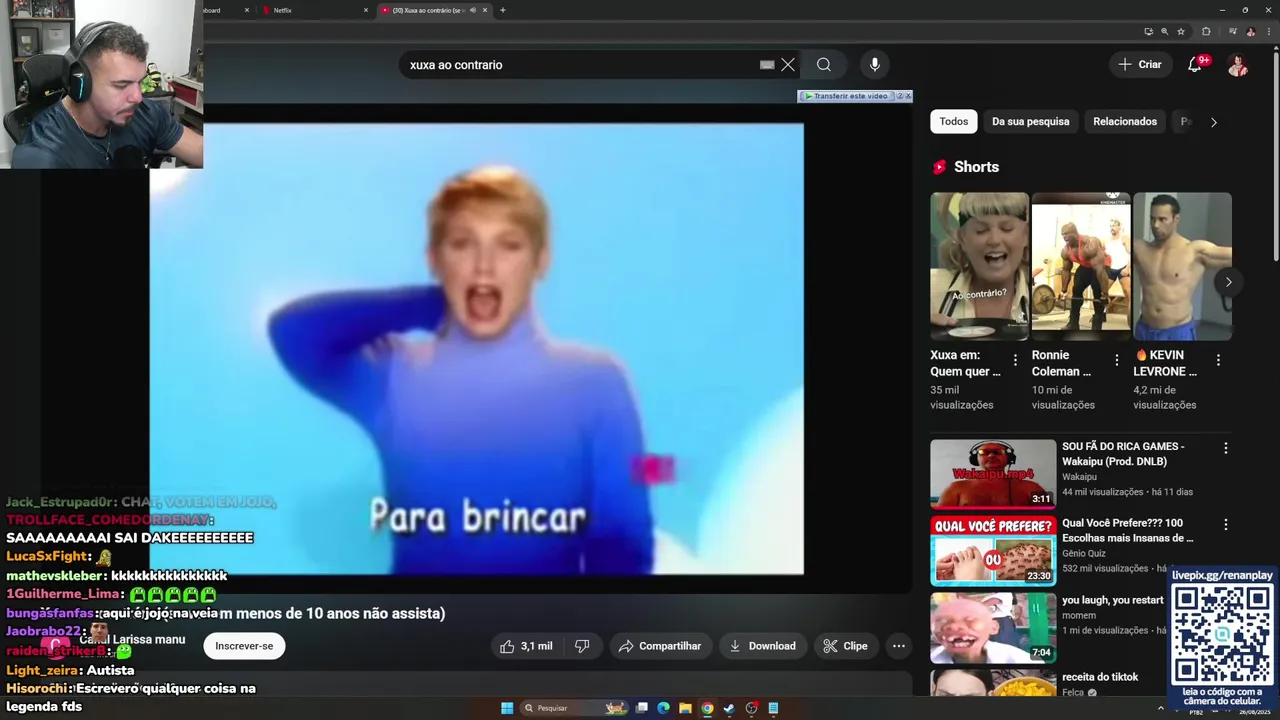Image resolution: width=1280 pixels, height=720 pixels.
Task: Like the video (3,1 mil)
Action: pyautogui.click(x=526, y=646)
